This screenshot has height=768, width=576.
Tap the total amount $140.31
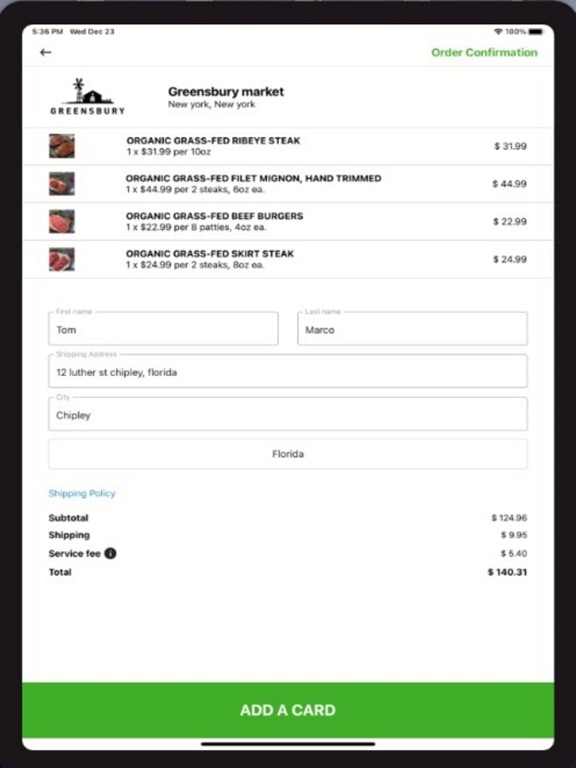507,572
